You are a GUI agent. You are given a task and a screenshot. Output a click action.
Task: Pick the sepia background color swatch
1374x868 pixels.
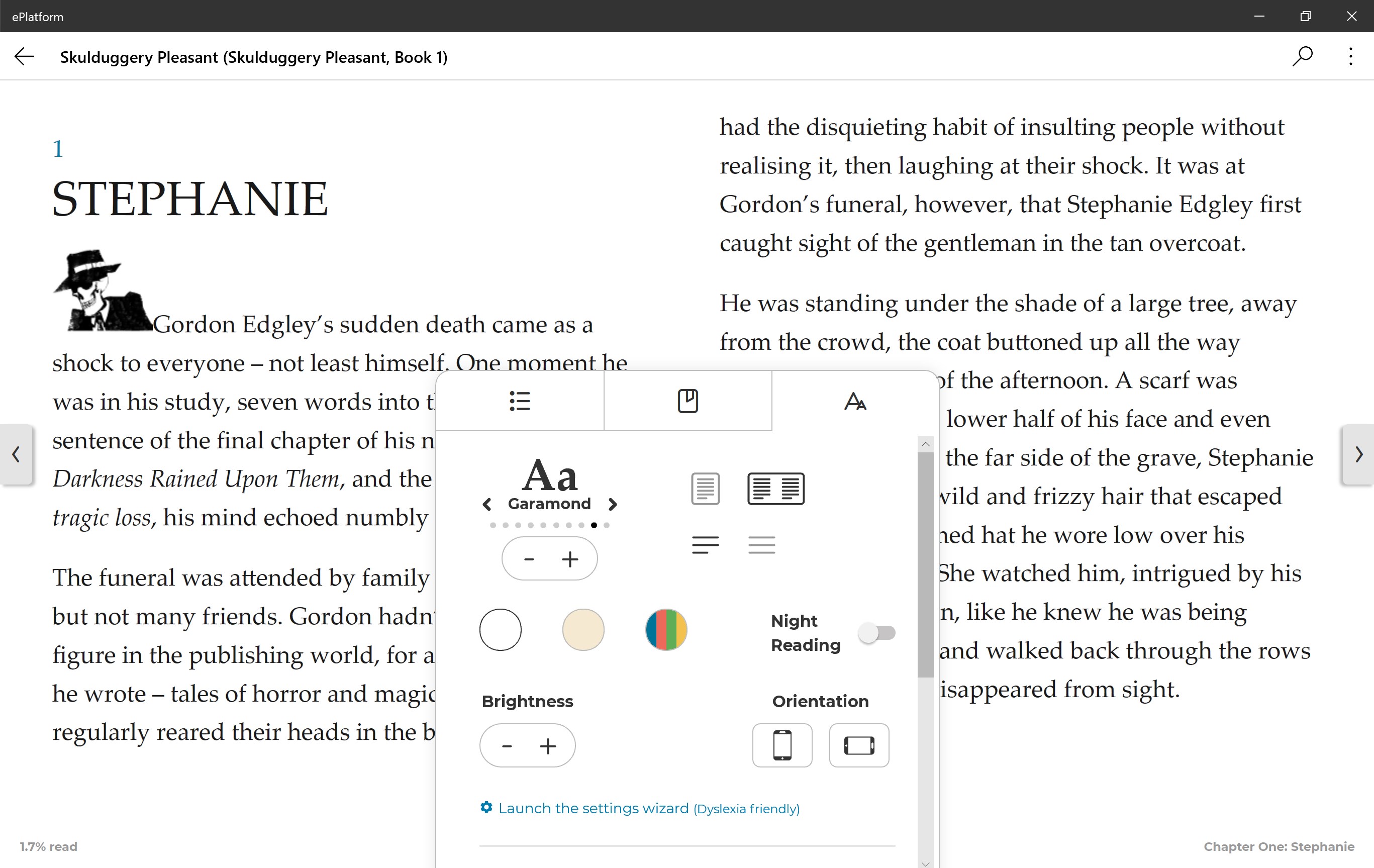click(582, 629)
